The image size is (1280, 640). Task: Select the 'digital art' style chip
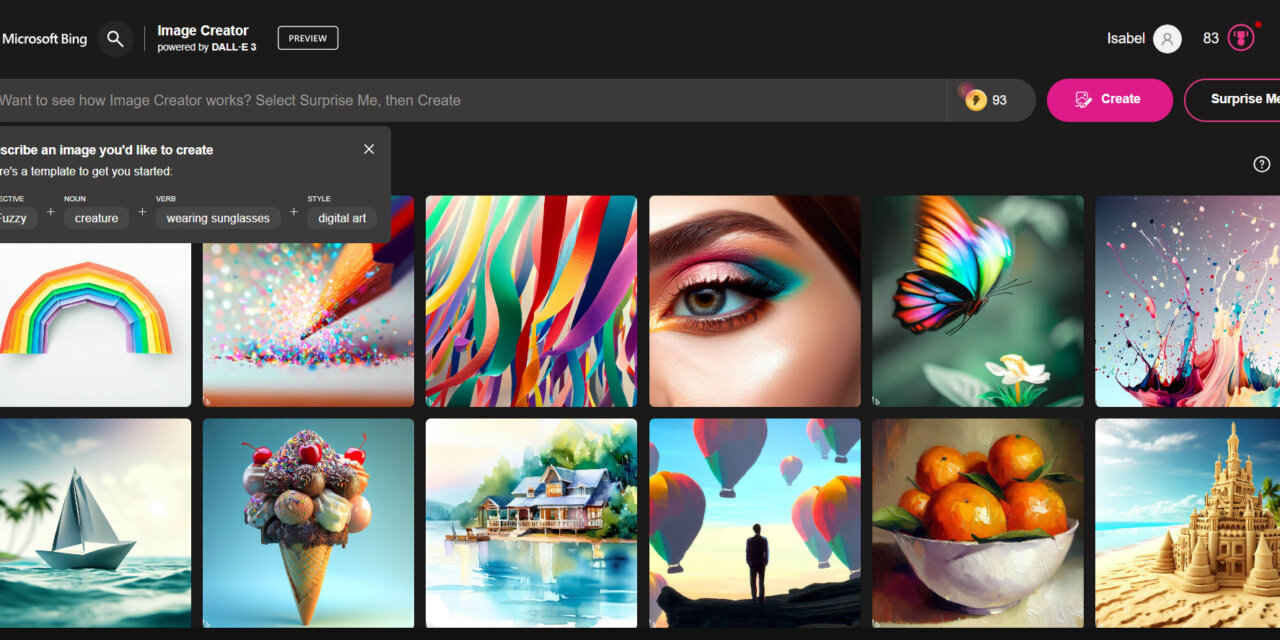pyautogui.click(x=342, y=218)
